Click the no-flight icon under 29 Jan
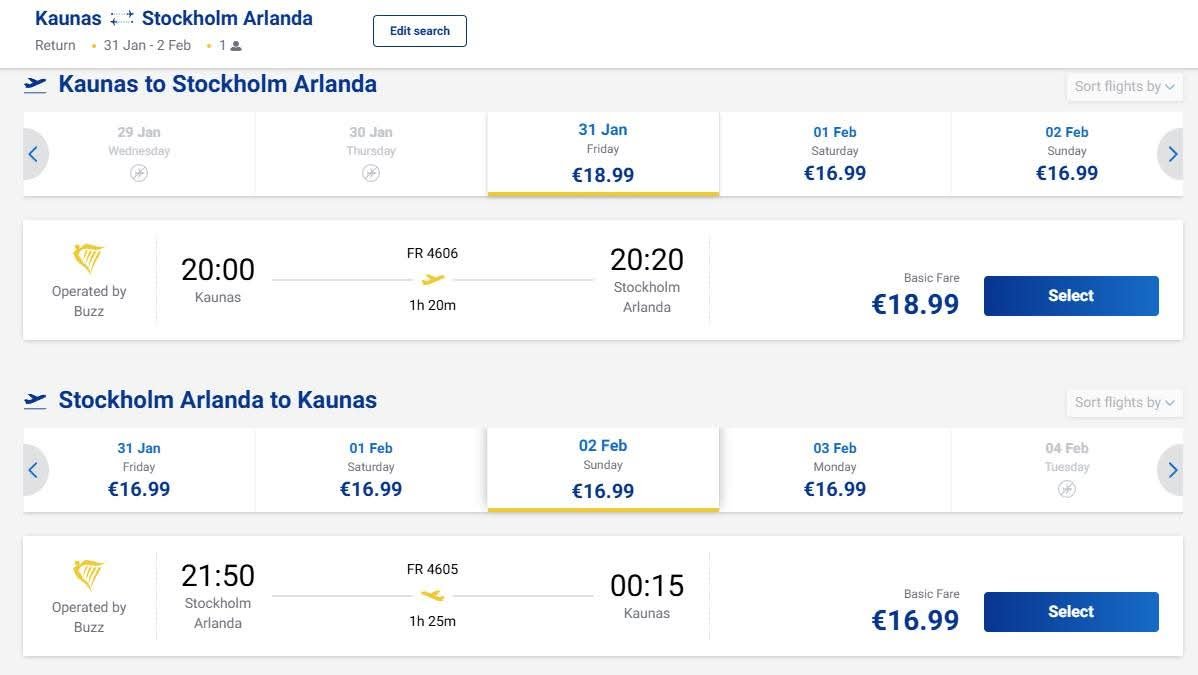This screenshot has width=1198, height=675. [x=139, y=174]
